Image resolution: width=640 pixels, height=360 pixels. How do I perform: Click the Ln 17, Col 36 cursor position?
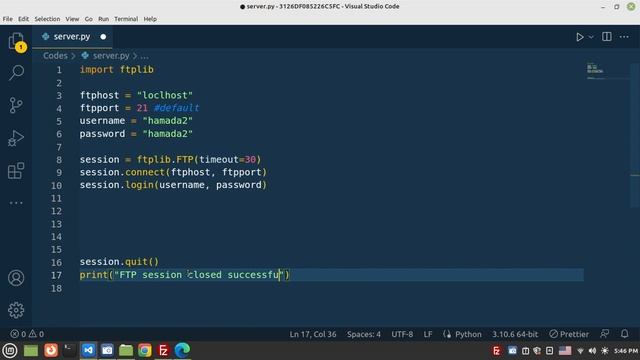[x=313, y=334]
